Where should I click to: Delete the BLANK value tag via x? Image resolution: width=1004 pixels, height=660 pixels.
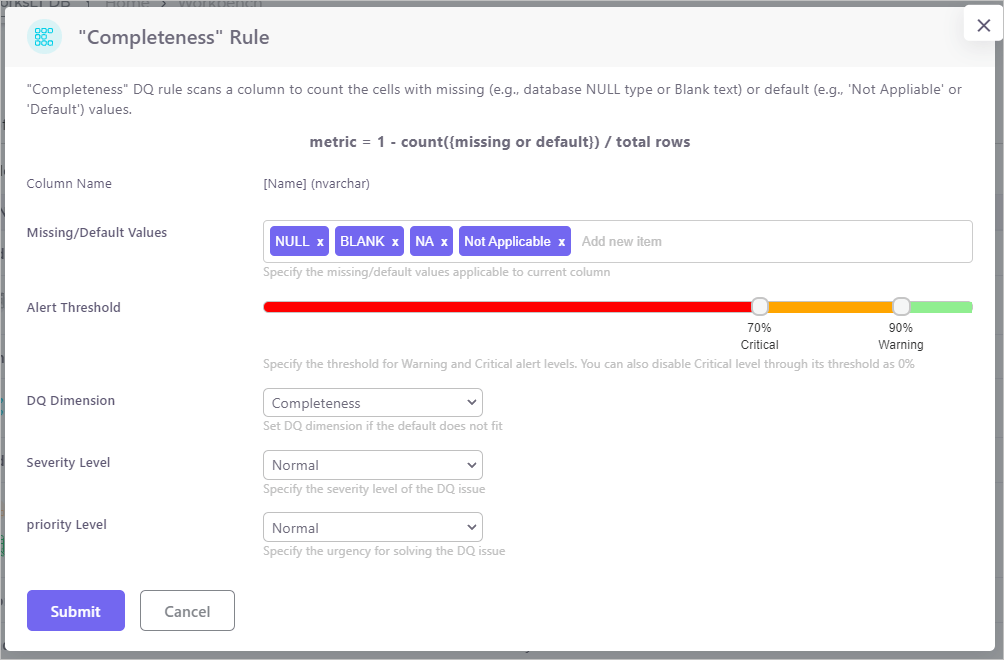pos(395,242)
